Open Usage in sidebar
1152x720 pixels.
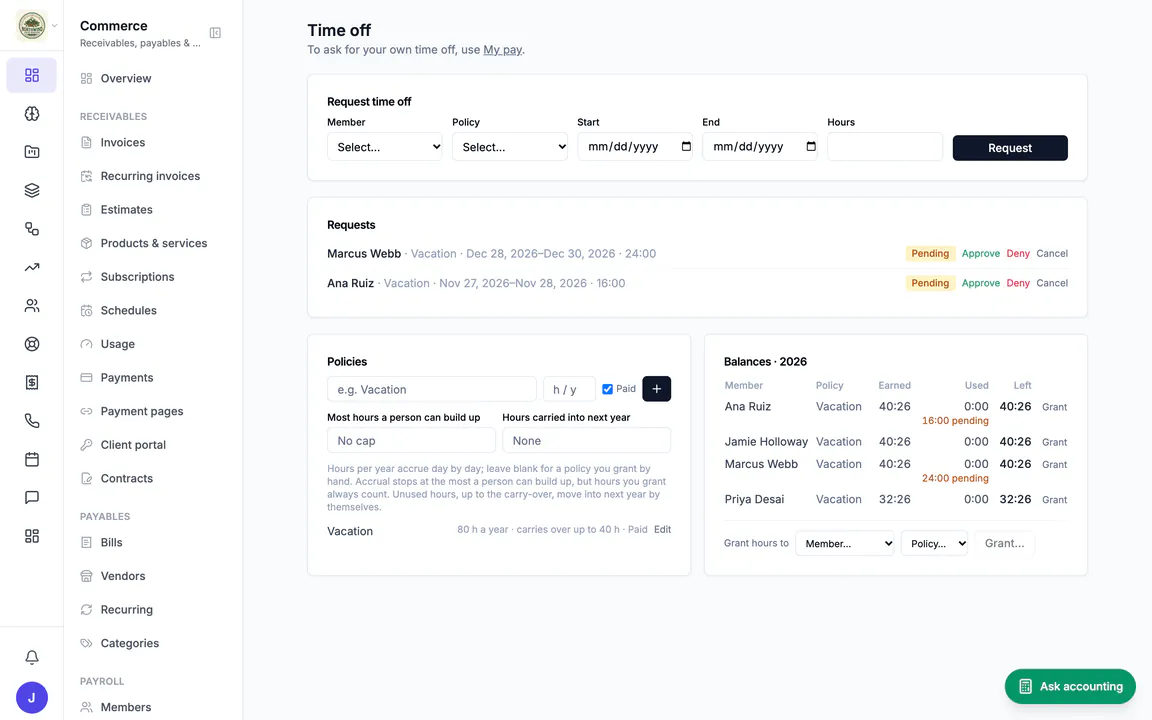pyautogui.click(x=118, y=344)
